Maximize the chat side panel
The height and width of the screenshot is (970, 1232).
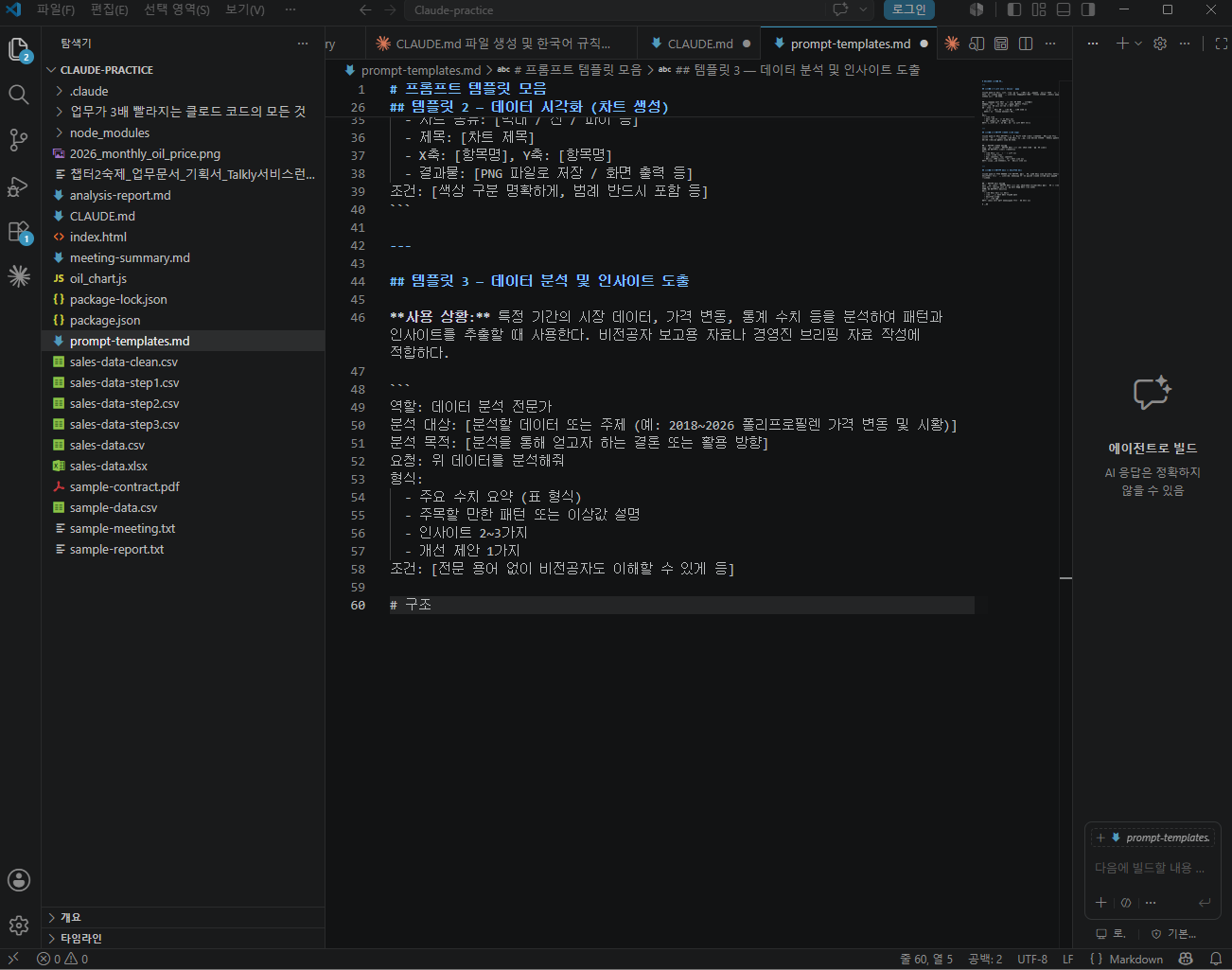1221,44
